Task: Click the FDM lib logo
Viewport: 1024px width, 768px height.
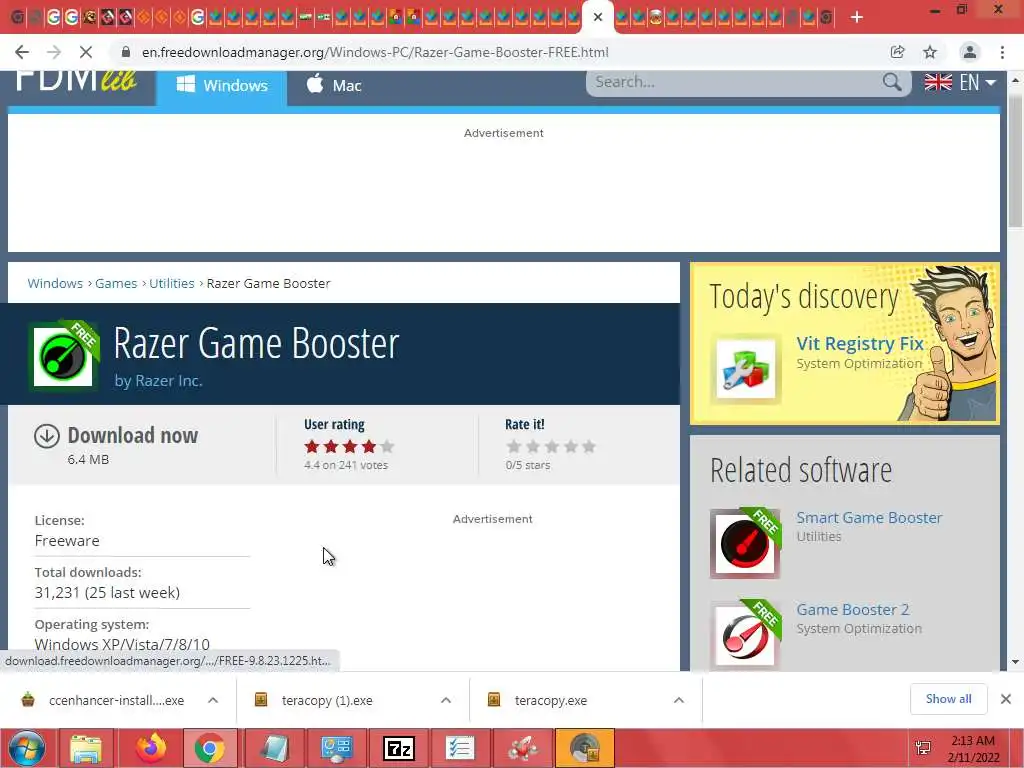Action: tap(76, 80)
